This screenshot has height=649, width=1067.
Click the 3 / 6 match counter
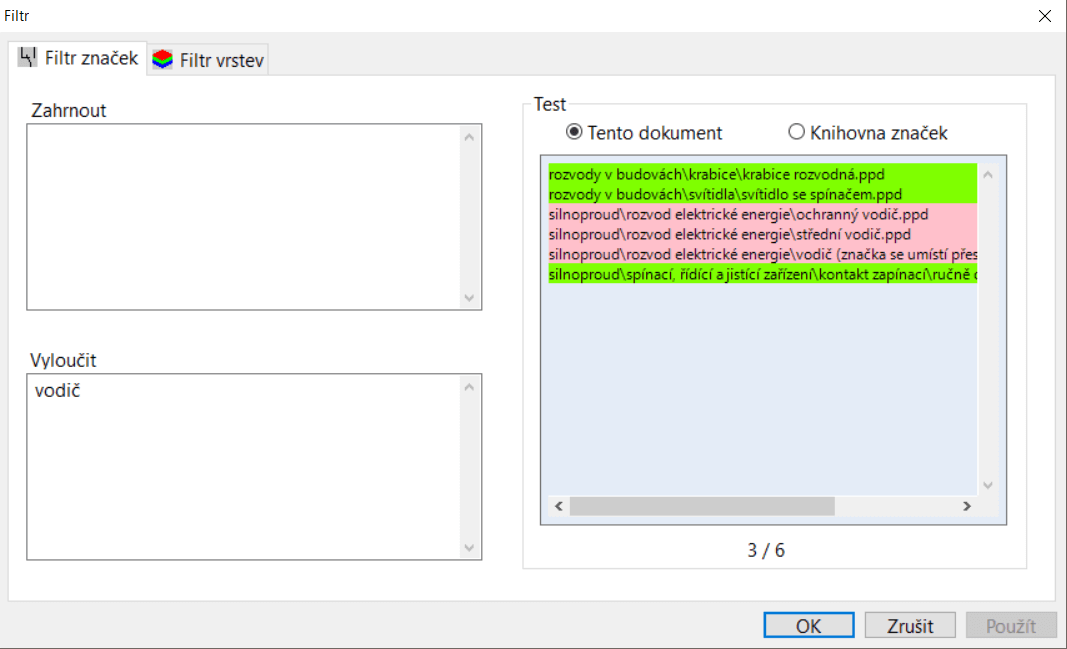(x=766, y=550)
